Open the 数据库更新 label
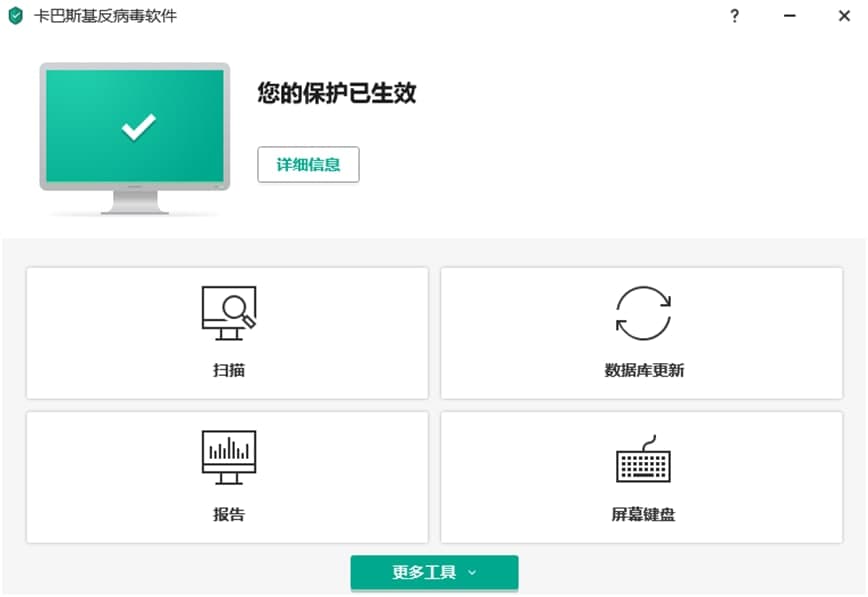Screen dimensions: 868x597 point(644,370)
